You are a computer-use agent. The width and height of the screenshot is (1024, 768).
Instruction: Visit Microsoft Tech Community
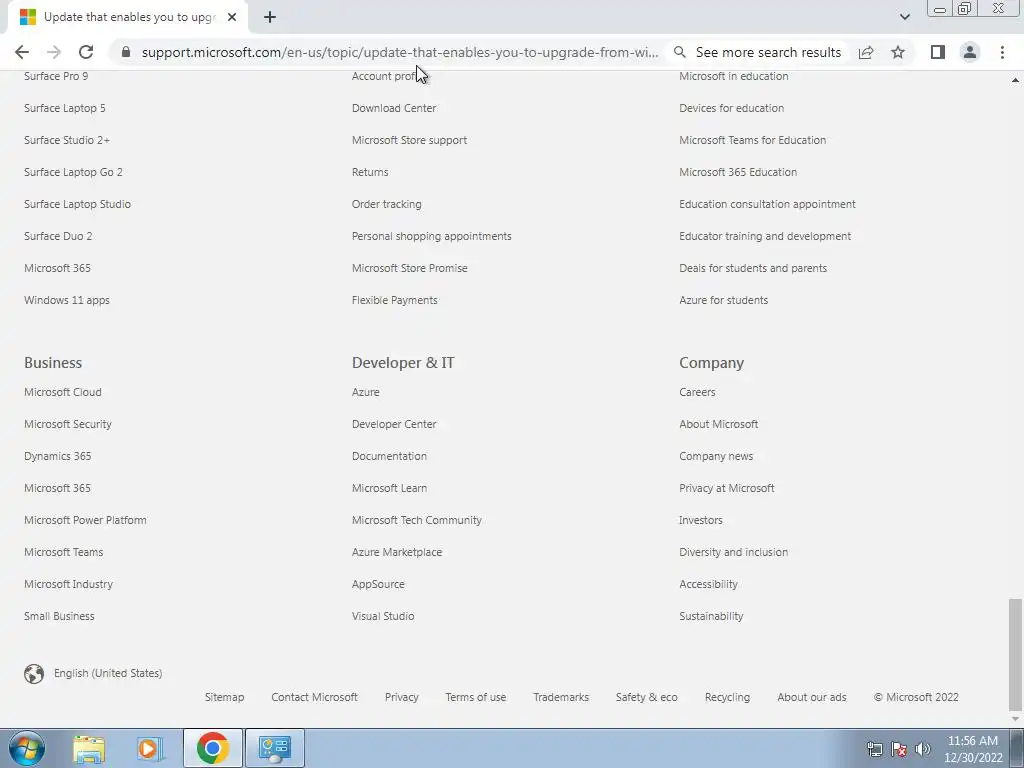(417, 520)
